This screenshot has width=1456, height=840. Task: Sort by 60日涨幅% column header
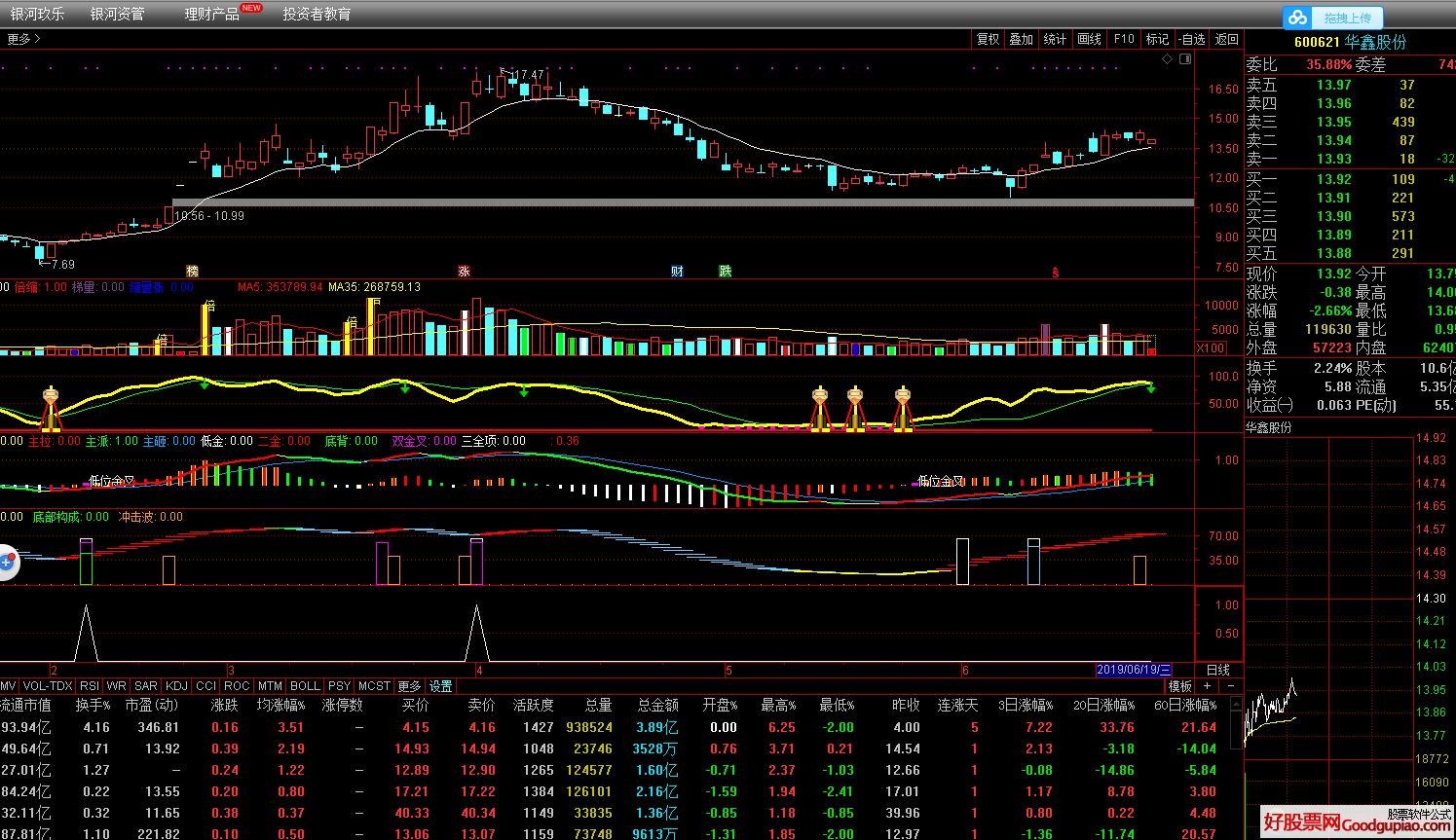(1185, 705)
